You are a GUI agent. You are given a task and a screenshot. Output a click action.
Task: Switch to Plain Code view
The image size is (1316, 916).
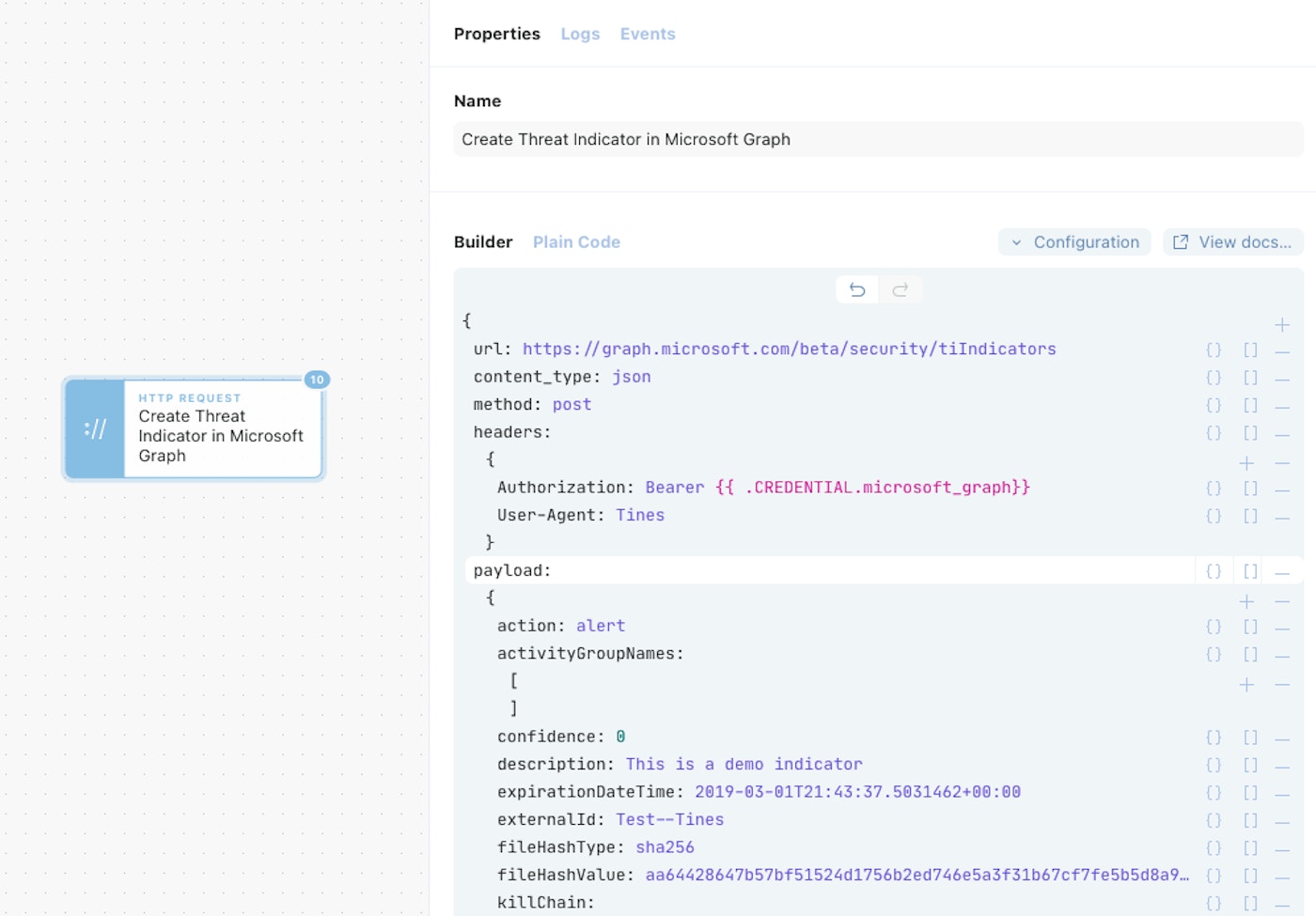pos(576,242)
